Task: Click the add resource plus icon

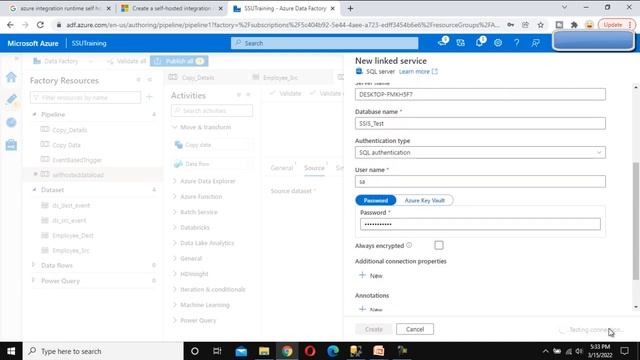Action: click(x=149, y=97)
